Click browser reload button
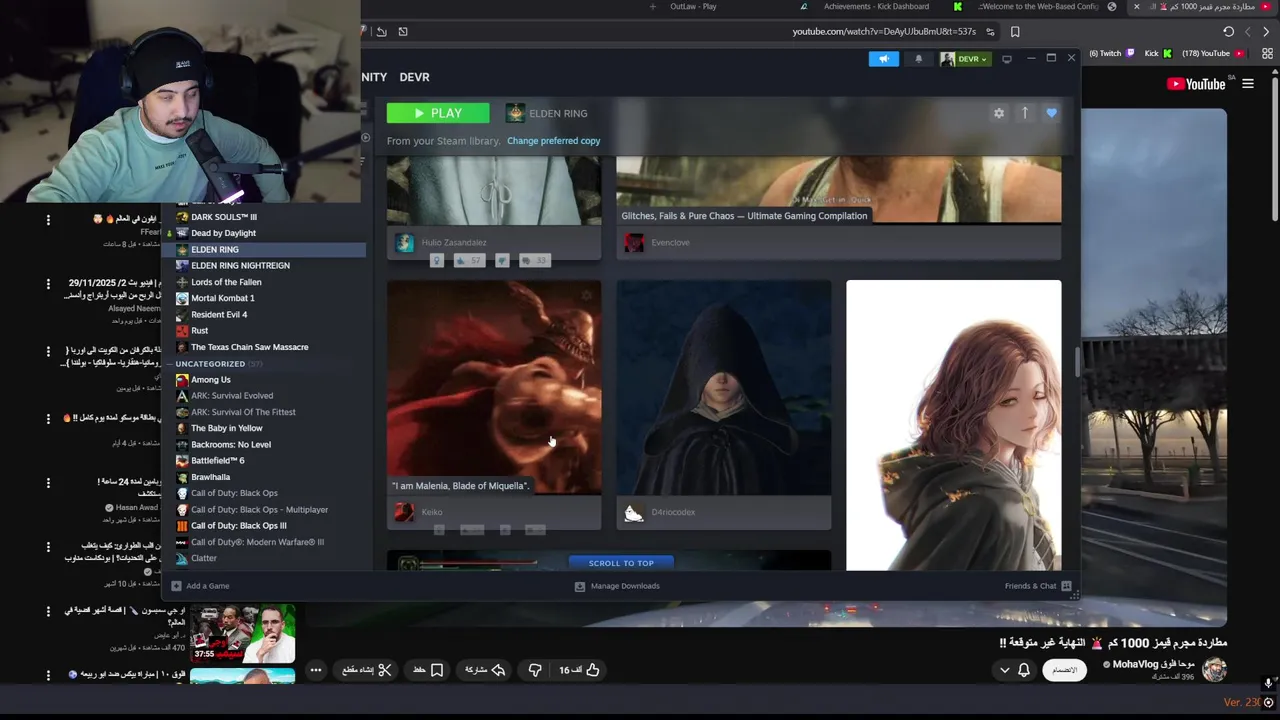Image resolution: width=1280 pixels, height=720 pixels. point(1228,32)
